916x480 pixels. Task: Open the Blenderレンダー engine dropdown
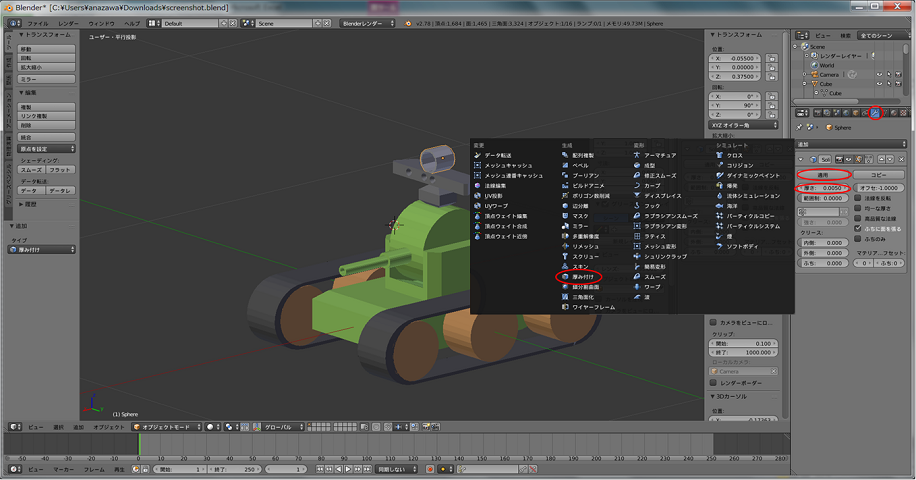[368, 22]
